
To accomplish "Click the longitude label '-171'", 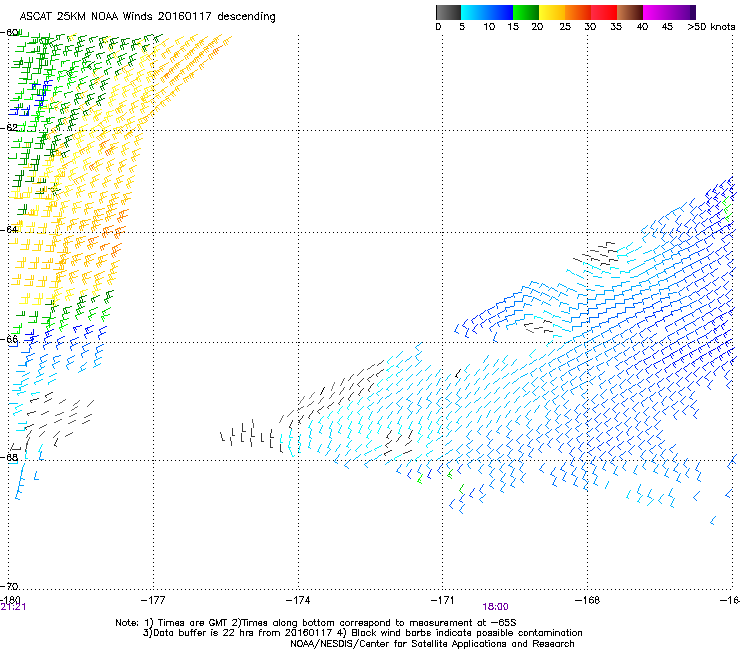I will (443, 600).
